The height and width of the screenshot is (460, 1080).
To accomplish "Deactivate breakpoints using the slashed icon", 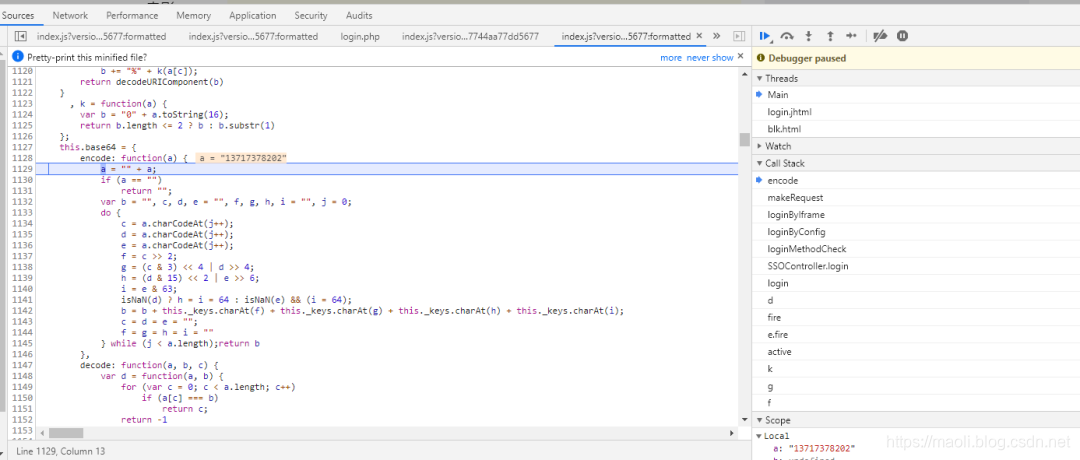I will [x=880, y=36].
